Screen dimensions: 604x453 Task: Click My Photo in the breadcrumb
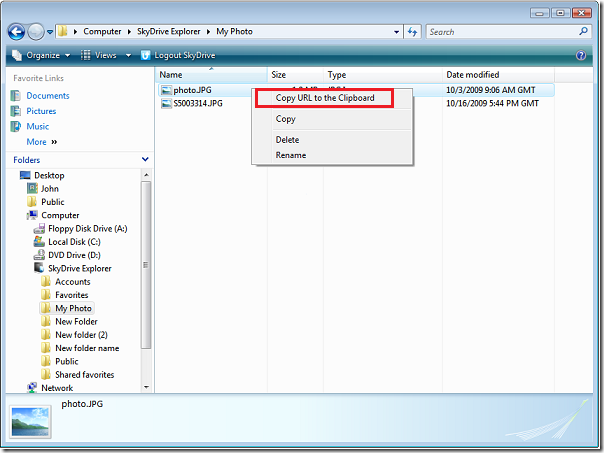point(234,32)
